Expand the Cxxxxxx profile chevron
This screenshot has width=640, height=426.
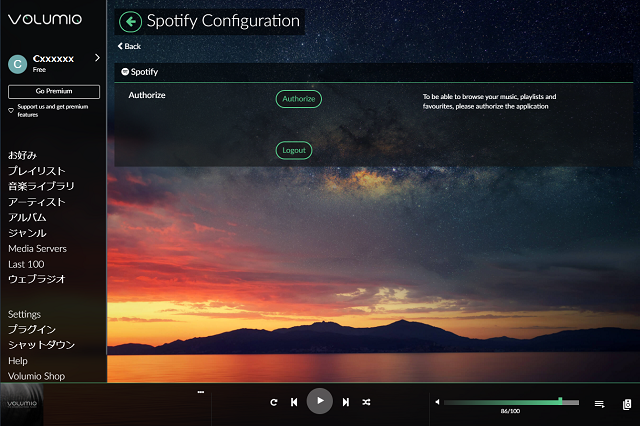(x=97, y=58)
